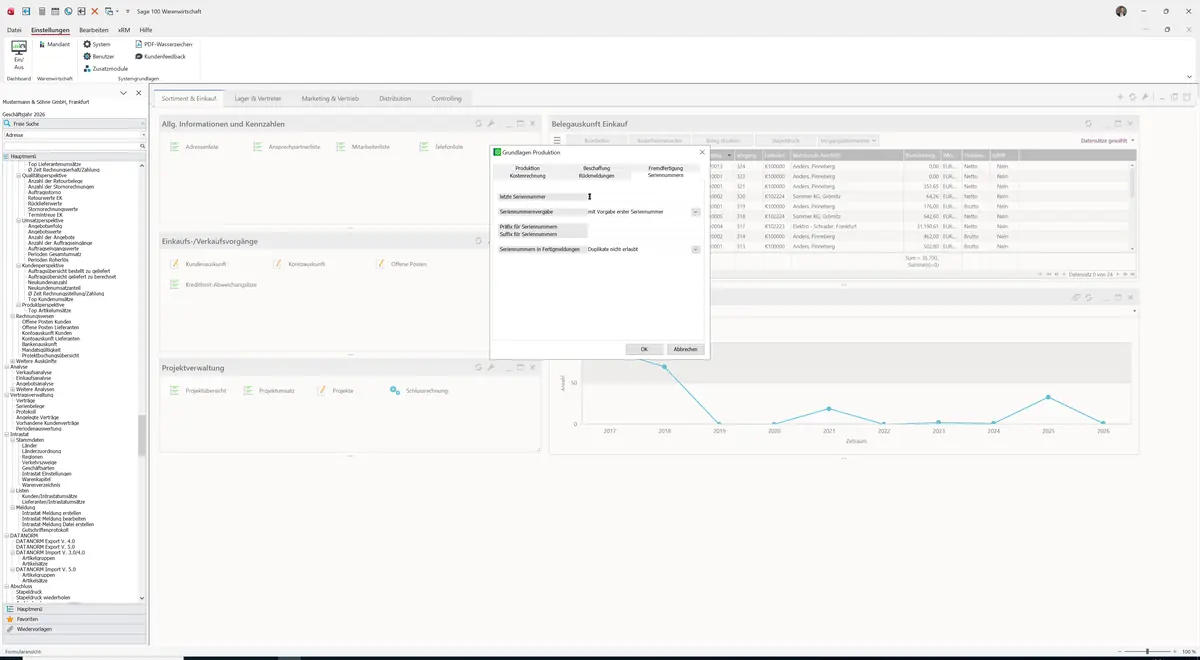Click the red X icon in quick access toolbar
Screen dimensions: 1200x660
click(95, 11)
